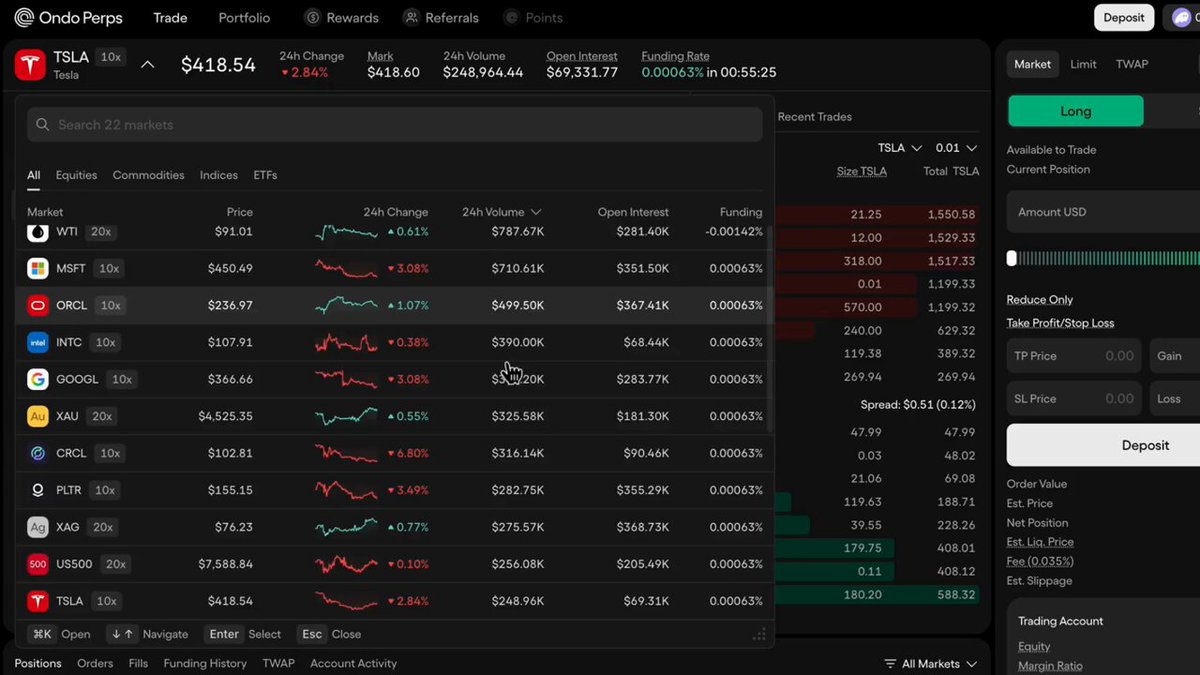Click the WTI market icon

[38, 232]
